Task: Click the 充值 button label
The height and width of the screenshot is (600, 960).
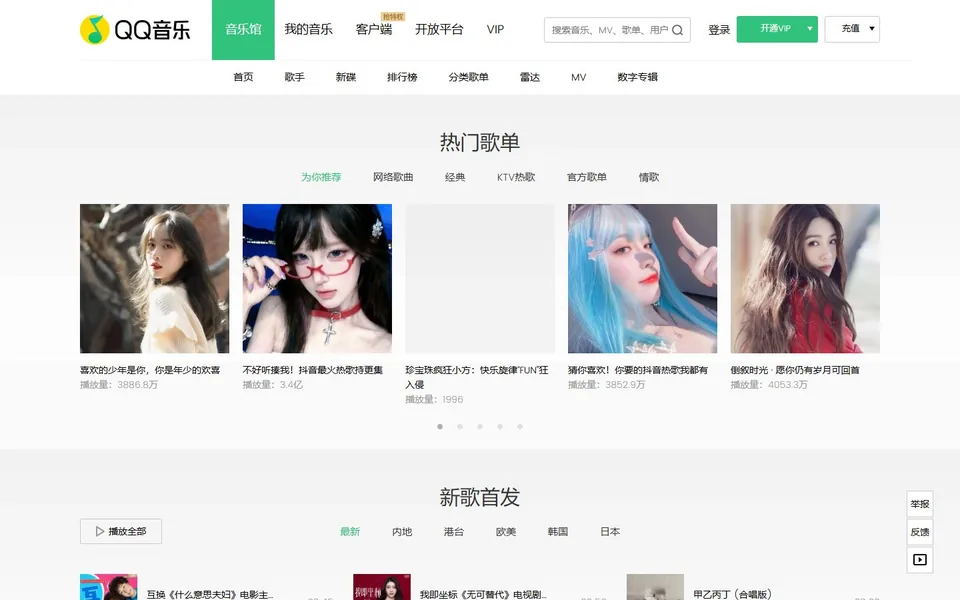Action: [x=850, y=29]
